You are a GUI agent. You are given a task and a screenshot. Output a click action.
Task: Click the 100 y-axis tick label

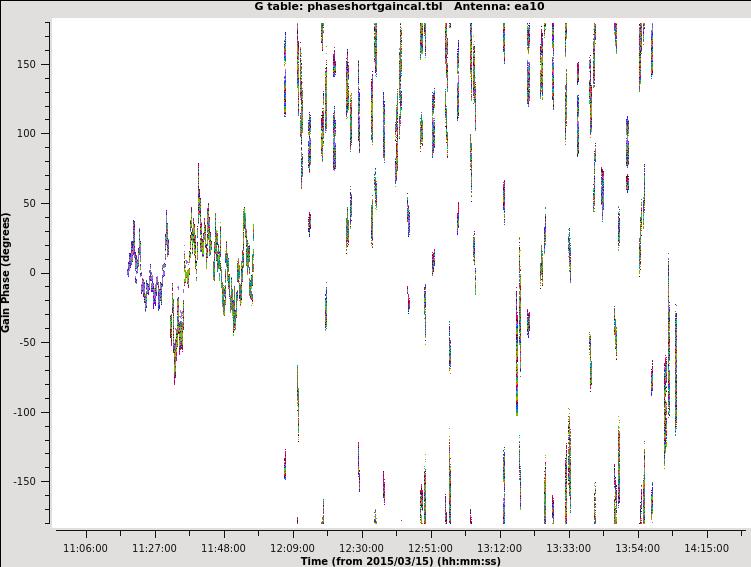[x=35, y=134]
